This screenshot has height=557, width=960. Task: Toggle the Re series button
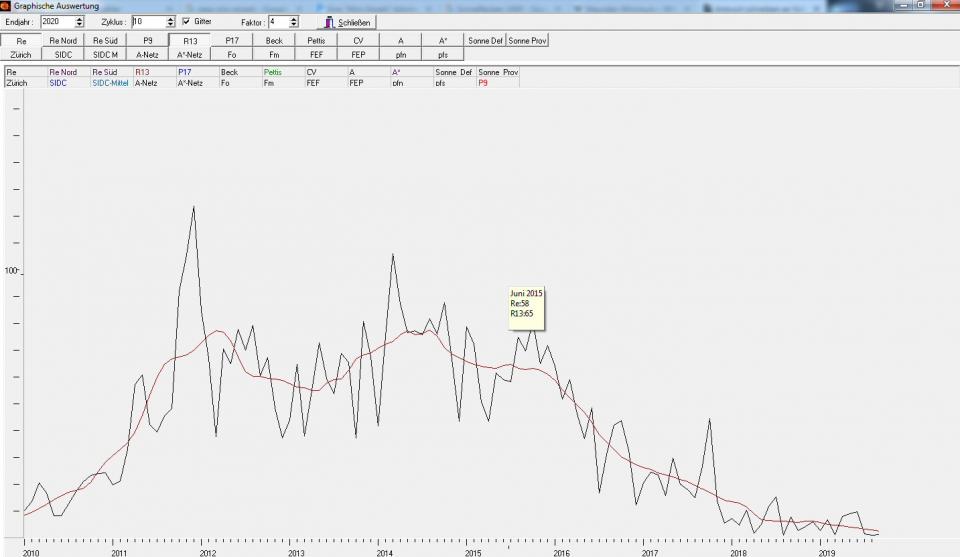21,41
